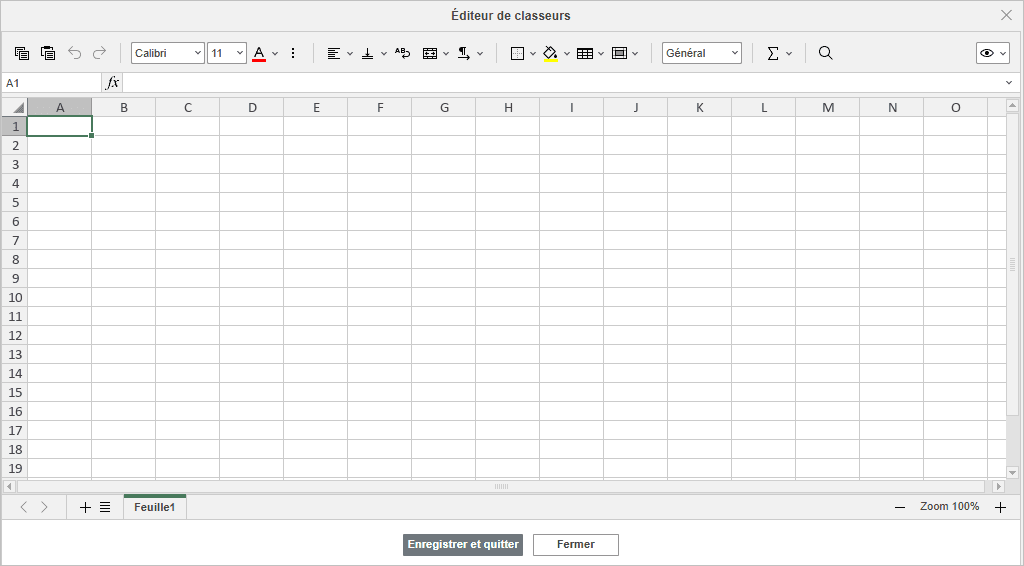The width and height of the screenshot is (1024, 566).
Task: Open the view settings eye menu
Action: coord(993,54)
